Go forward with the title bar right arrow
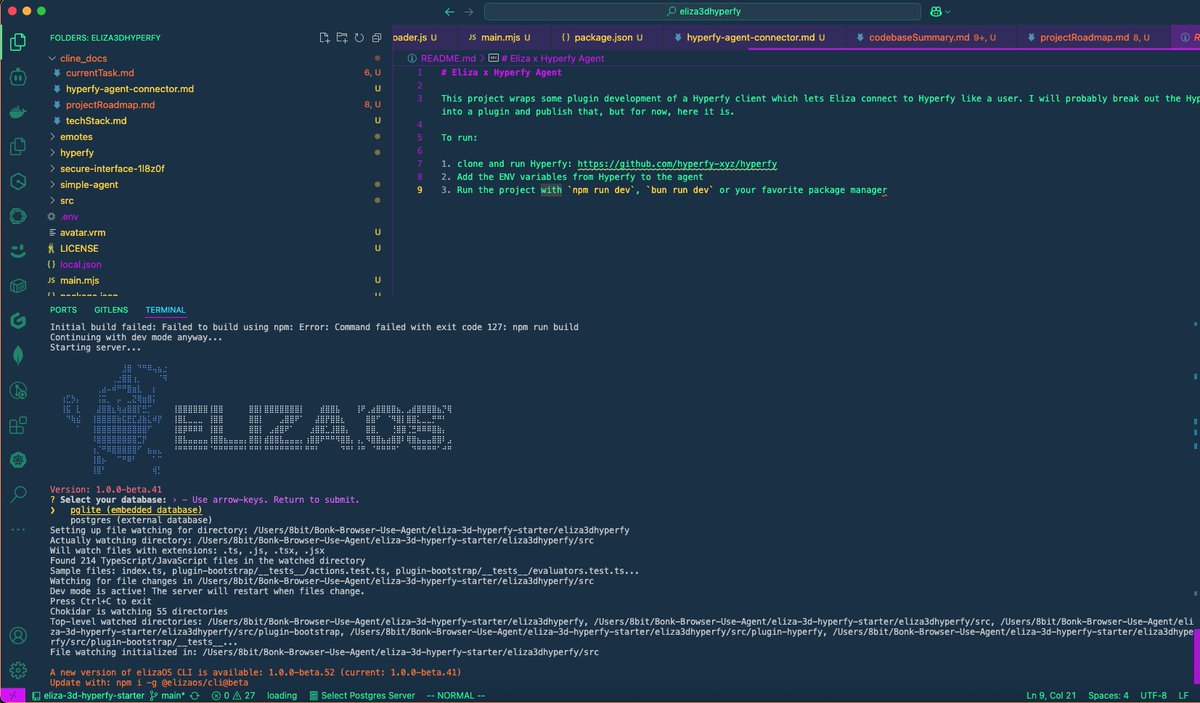The width and height of the screenshot is (1200, 703). (469, 11)
